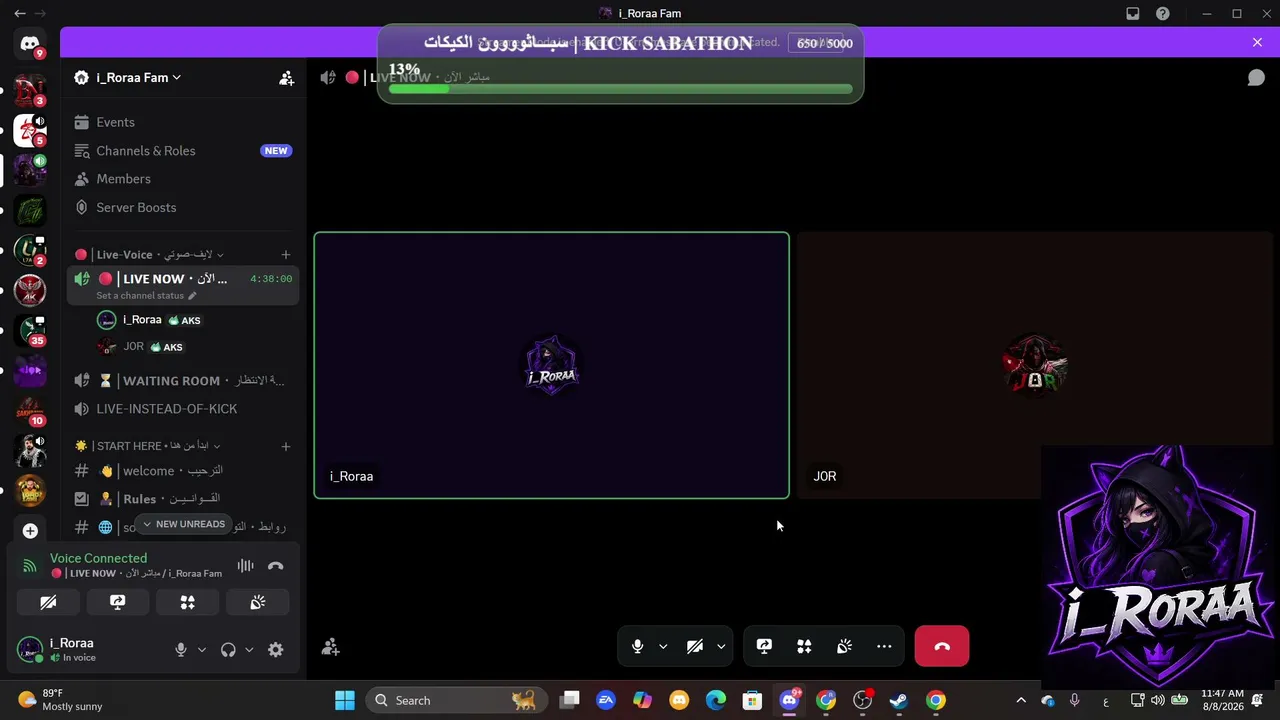The height and width of the screenshot is (720, 1280).
Task: Open Help icon in title bar
Action: (1162, 13)
